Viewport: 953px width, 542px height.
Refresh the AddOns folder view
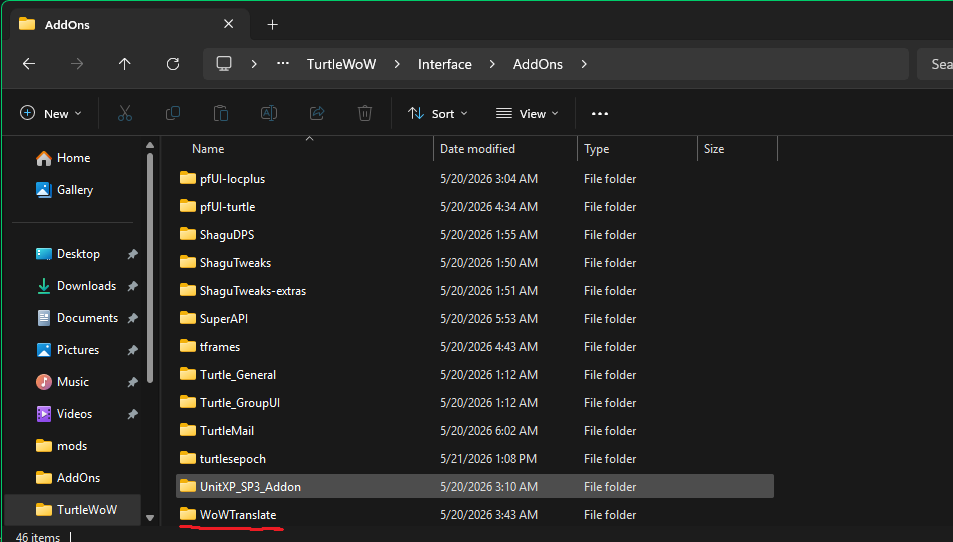pos(173,64)
